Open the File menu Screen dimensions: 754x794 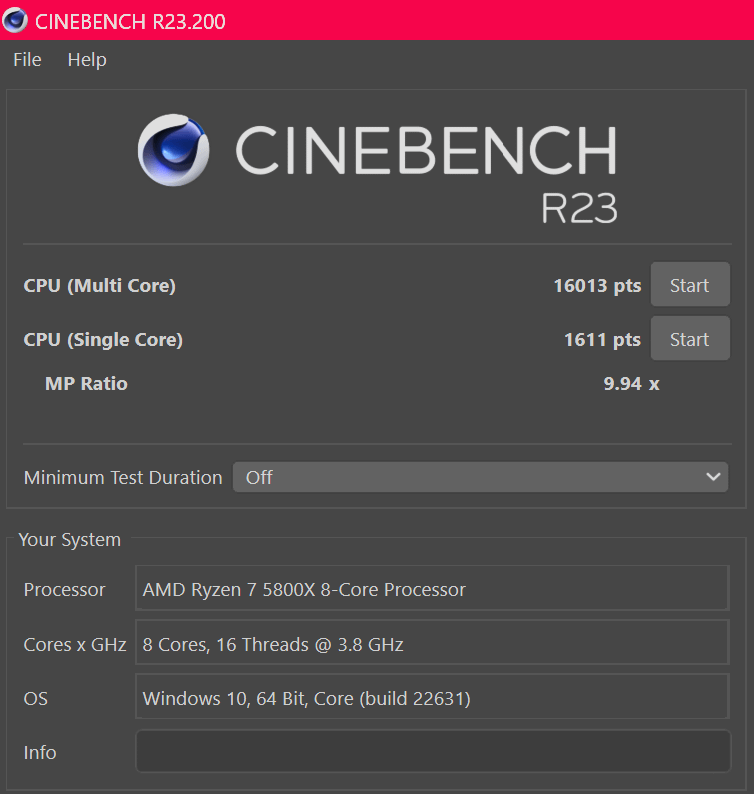(27, 60)
